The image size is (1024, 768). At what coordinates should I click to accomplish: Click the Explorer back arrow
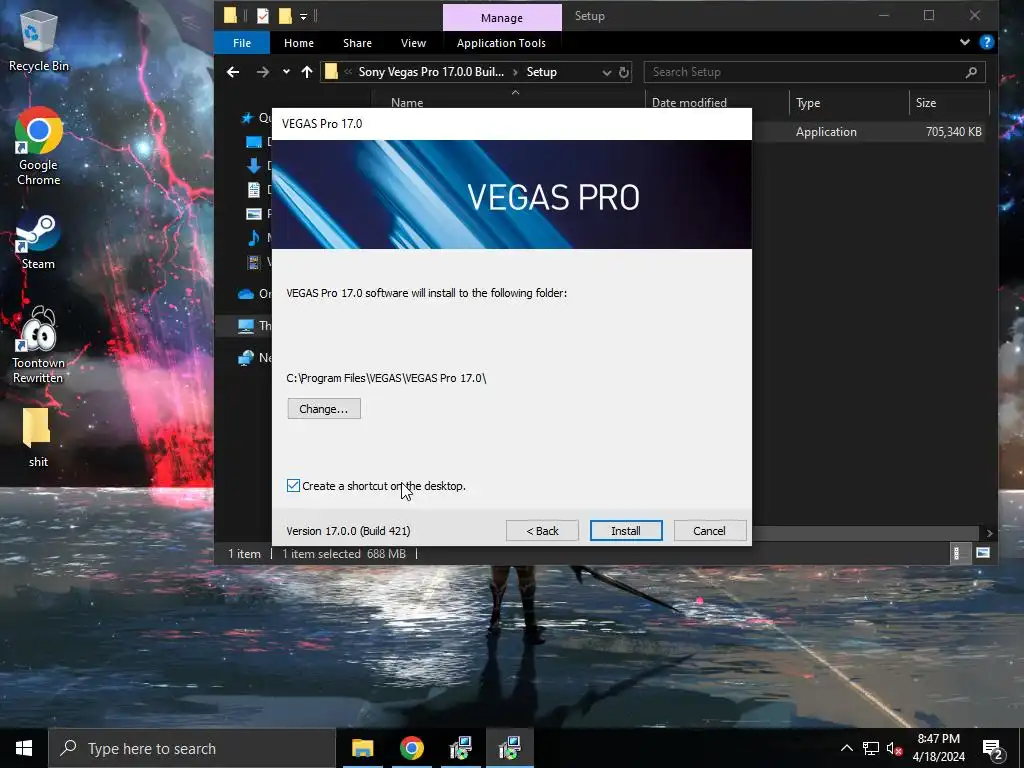tap(233, 72)
